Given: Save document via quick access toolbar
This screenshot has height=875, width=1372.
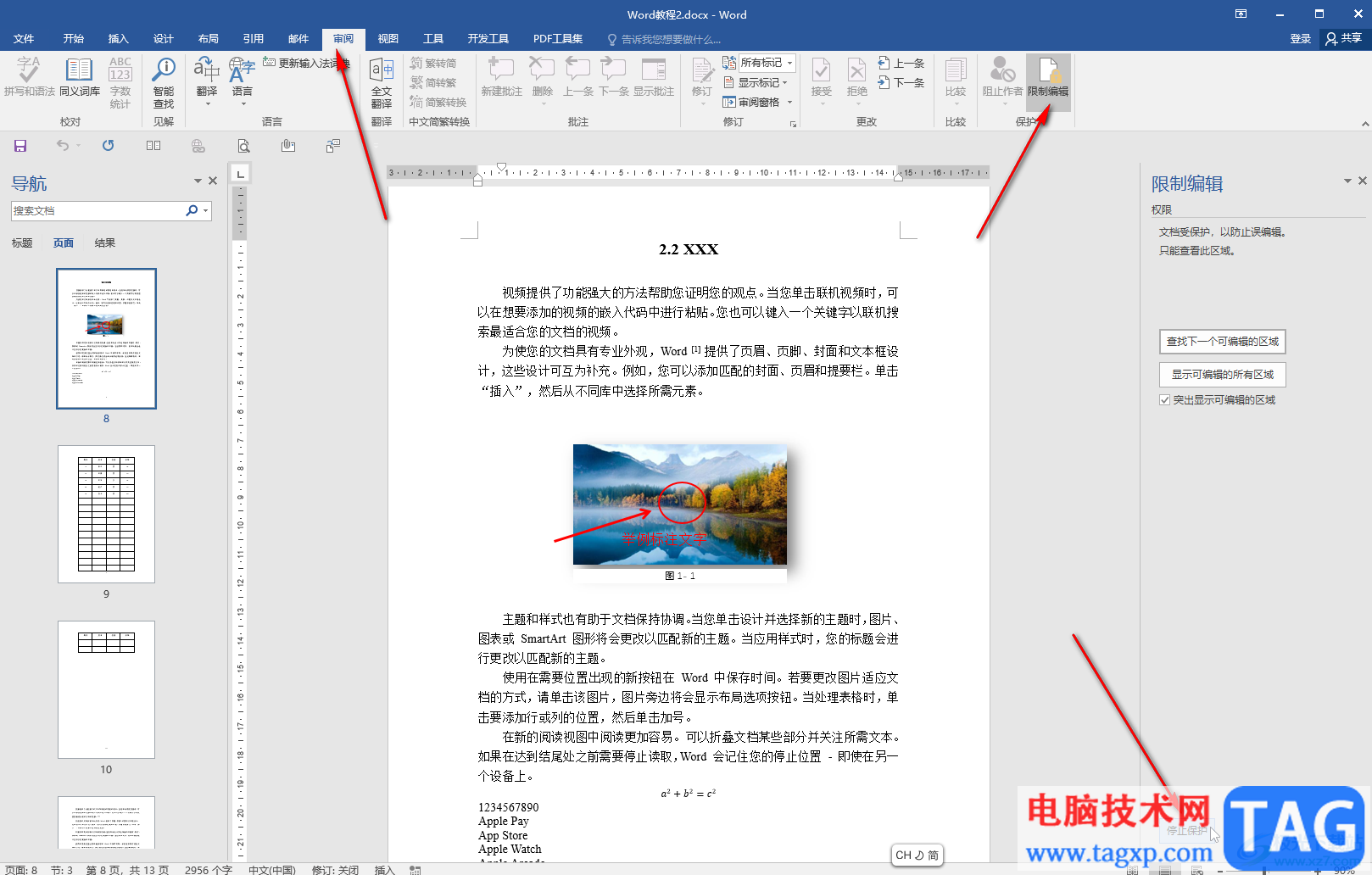Looking at the screenshot, I should (x=20, y=146).
